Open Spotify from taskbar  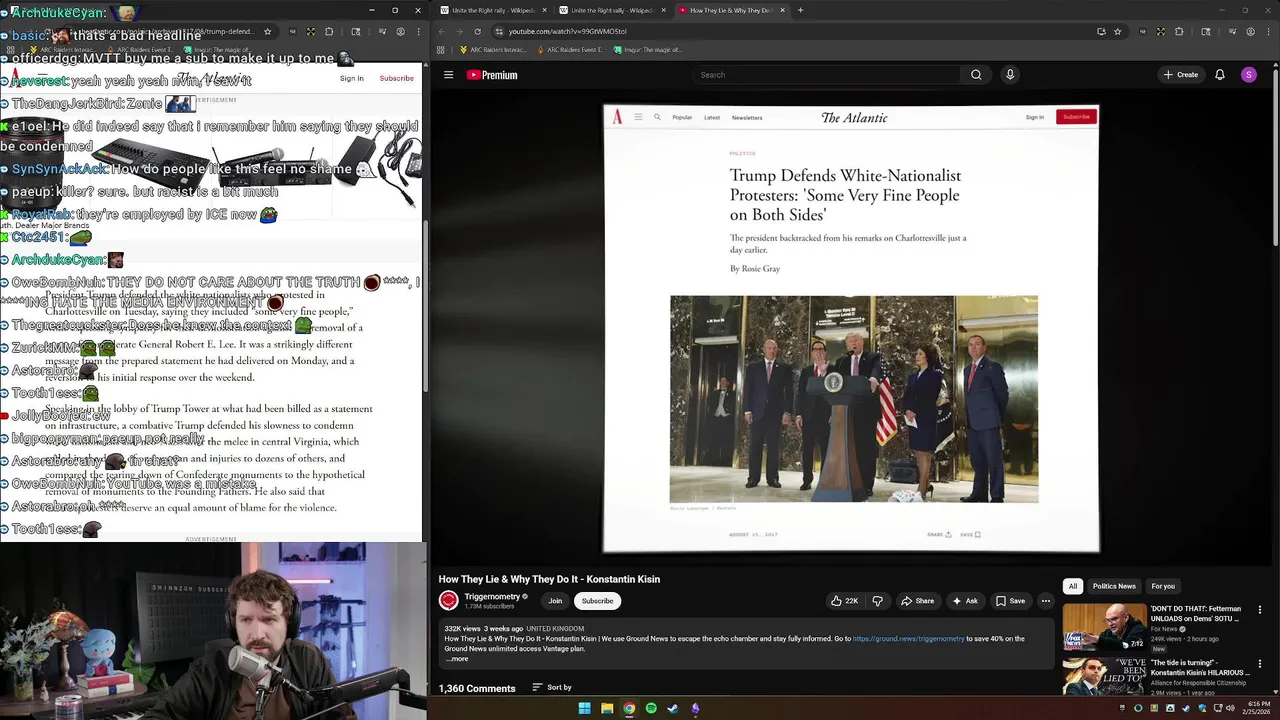pos(651,708)
